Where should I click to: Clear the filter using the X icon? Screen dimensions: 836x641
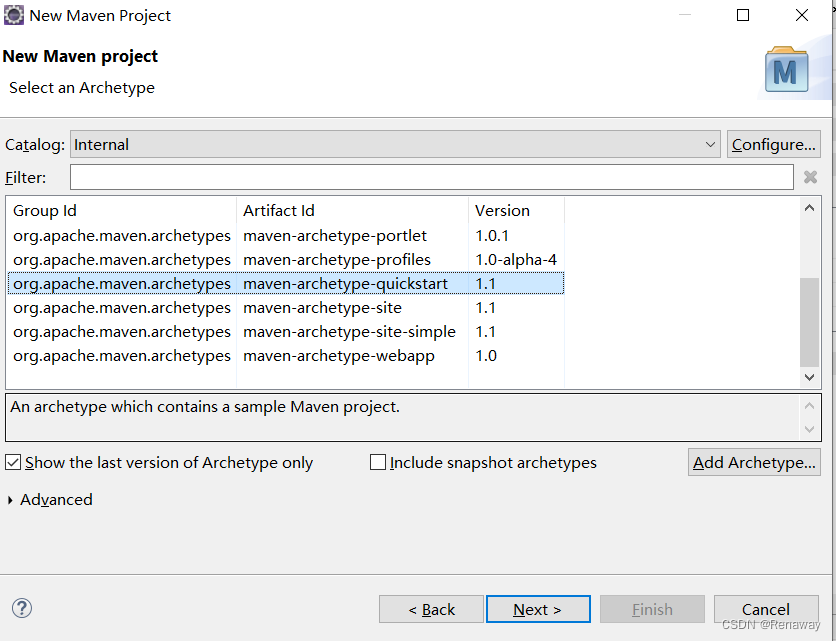[810, 177]
